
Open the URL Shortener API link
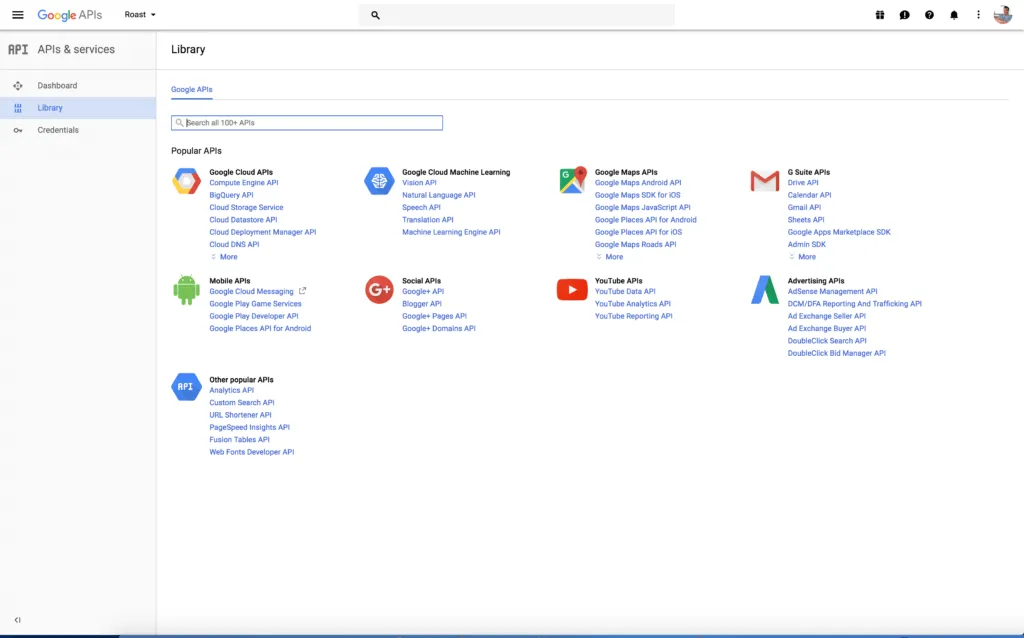240,415
